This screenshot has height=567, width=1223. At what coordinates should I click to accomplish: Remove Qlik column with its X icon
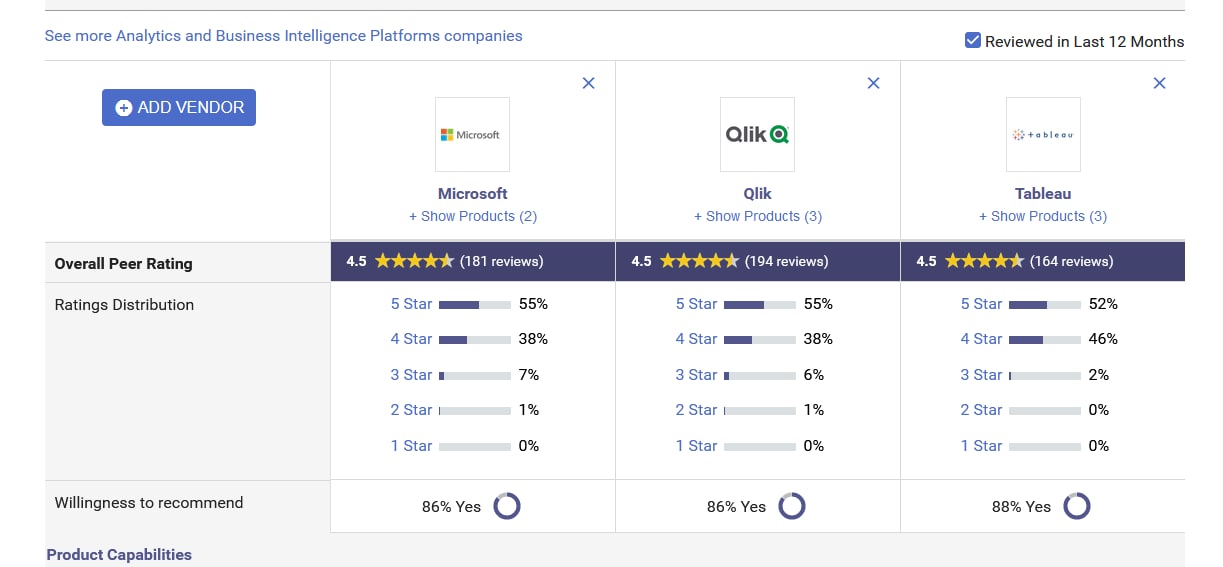[874, 83]
